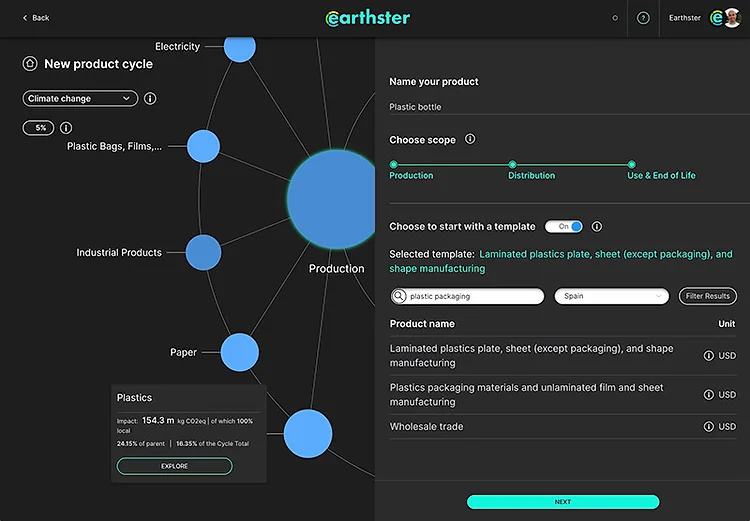The width and height of the screenshot is (750, 521).
Task: Set scope to Production on slider
Action: click(x=394, y=165)
